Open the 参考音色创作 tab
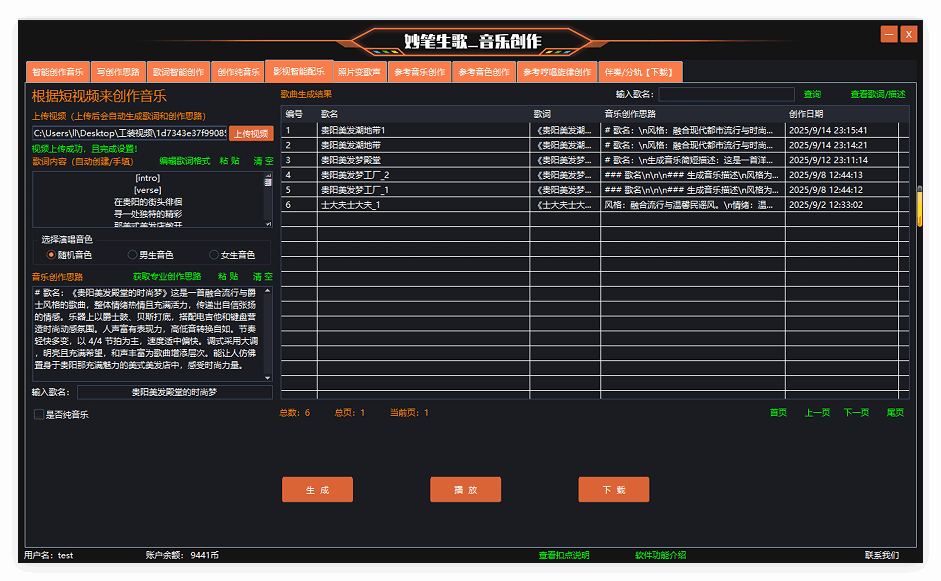Image resolution: width=941 pixels, height=581 pixels. (484, 72)
